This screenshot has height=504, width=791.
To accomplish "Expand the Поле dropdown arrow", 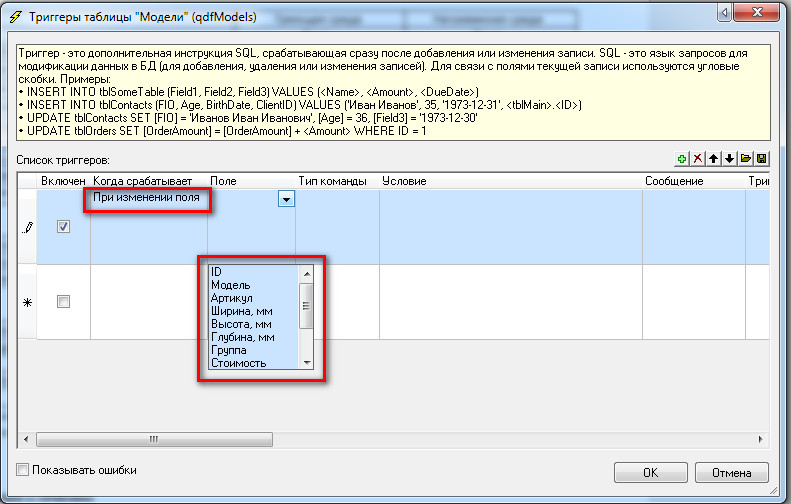I will pyautogui.click(x=286, y=199).
